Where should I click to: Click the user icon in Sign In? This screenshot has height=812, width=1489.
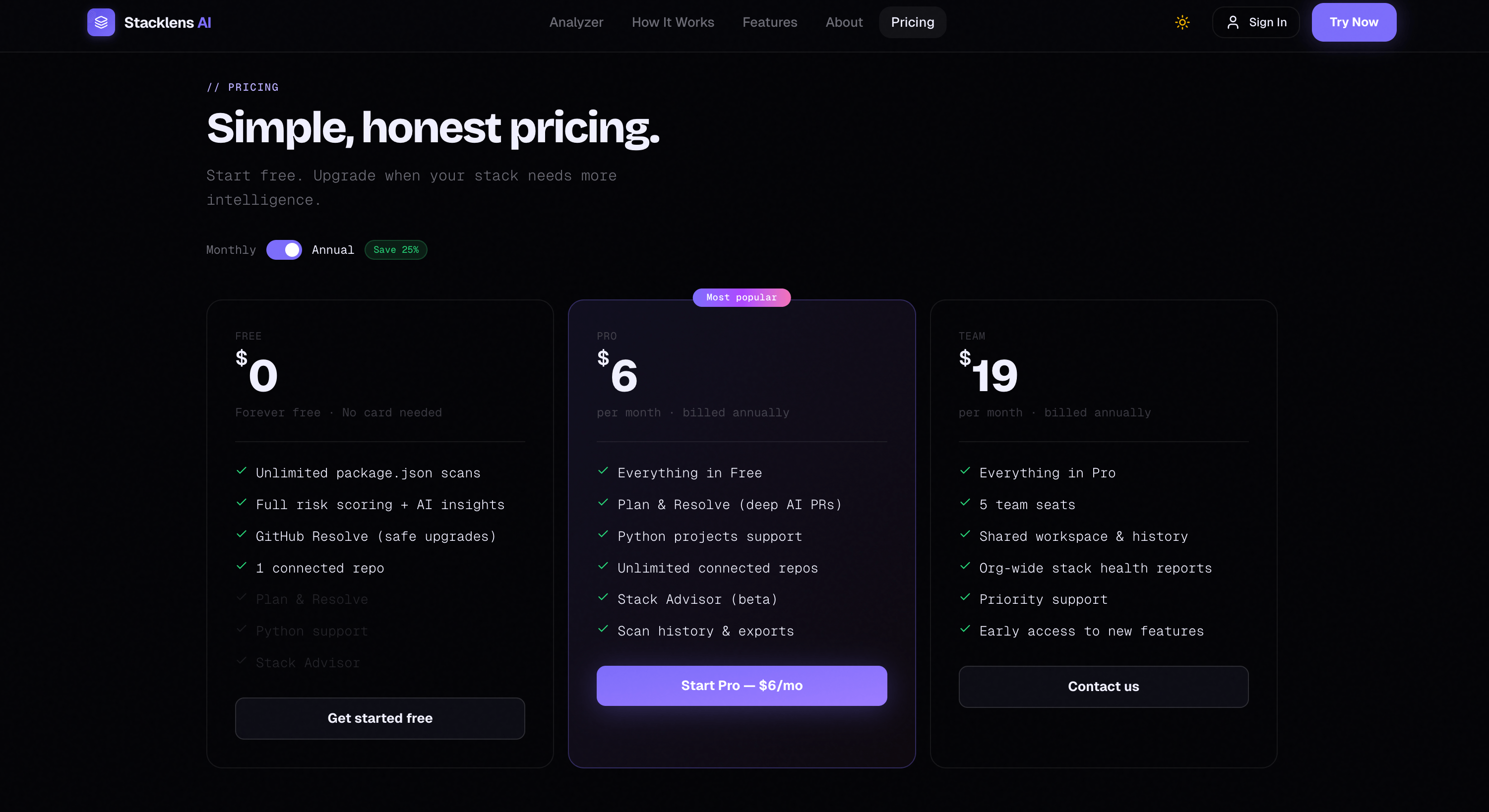(x=1233, y=22)
